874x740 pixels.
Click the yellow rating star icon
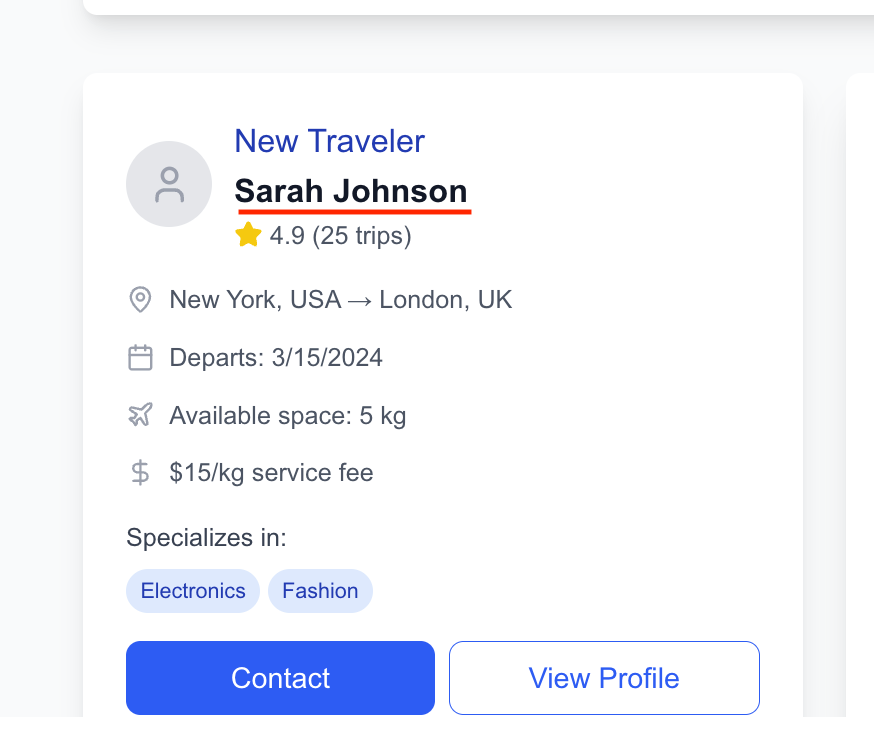(248, 236)
